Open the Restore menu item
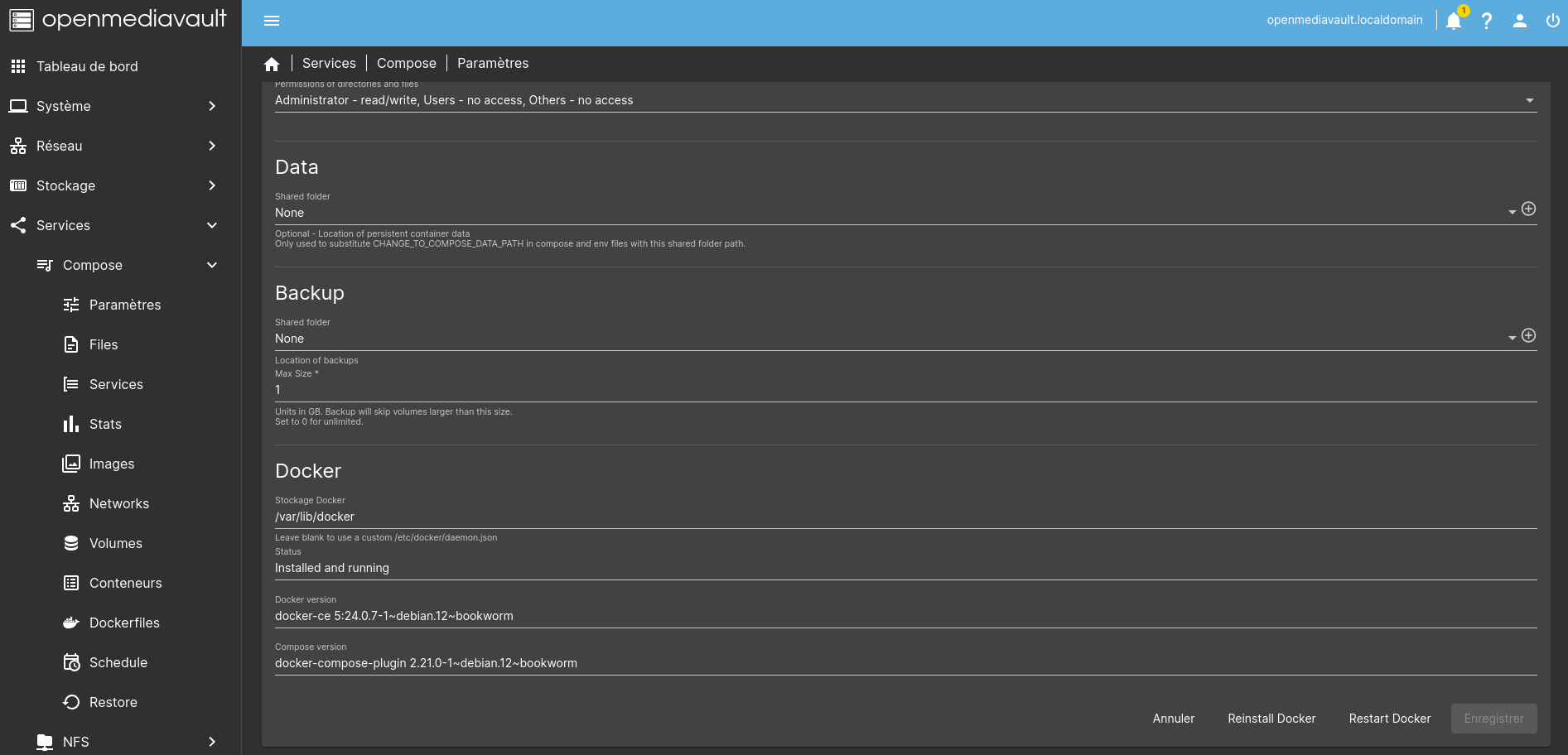This screenshot has width=1568, height=755. click(x=120, y=702)
